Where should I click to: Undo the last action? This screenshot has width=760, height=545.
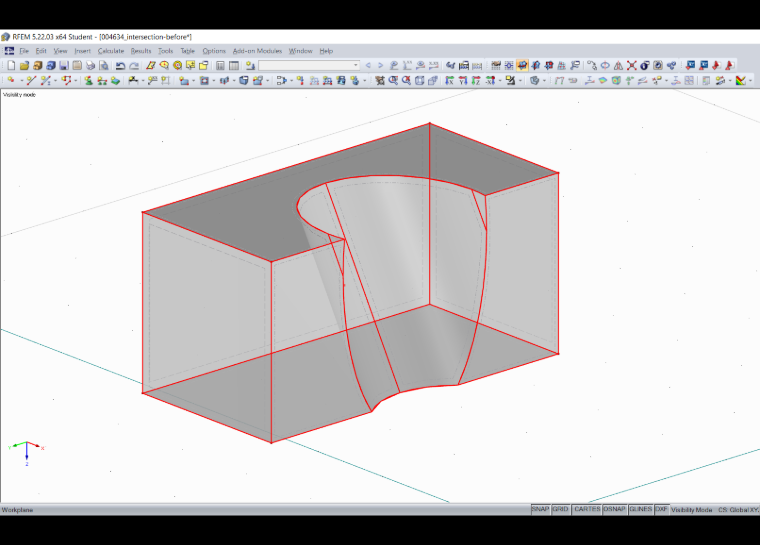(x=120, y=65)
